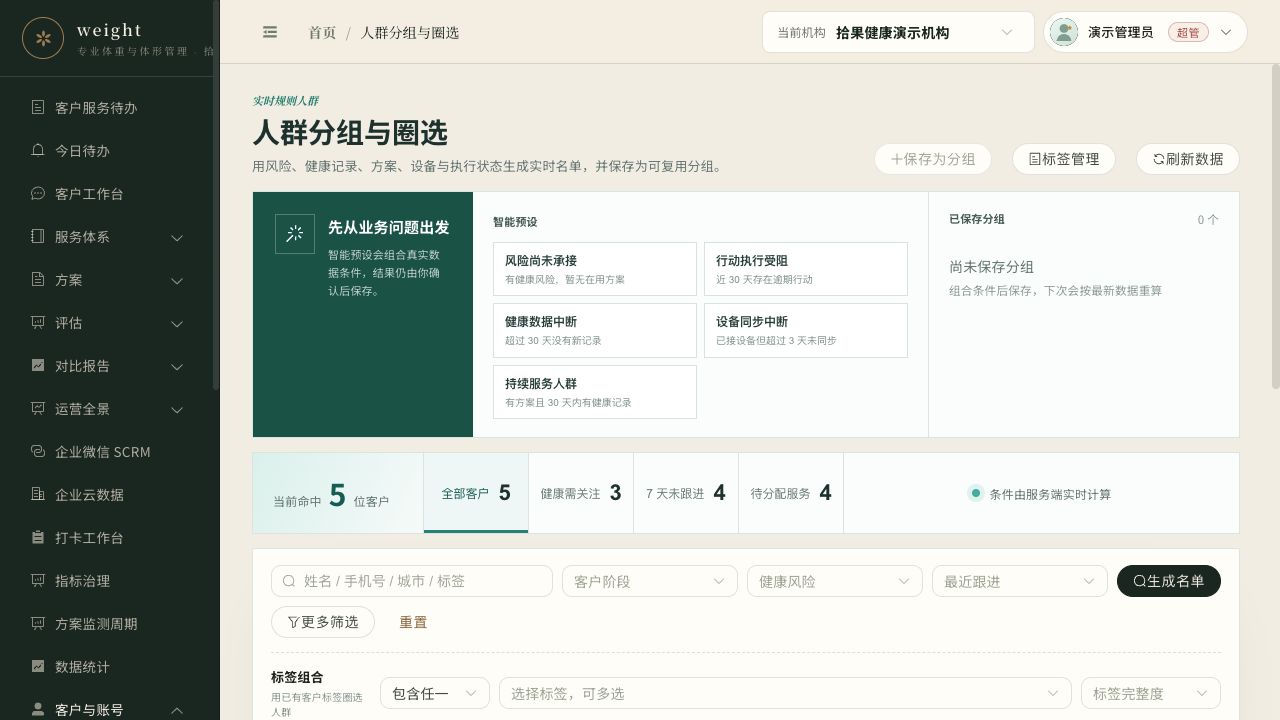Switch to the 健康需关注 tab

click(581, 492)
